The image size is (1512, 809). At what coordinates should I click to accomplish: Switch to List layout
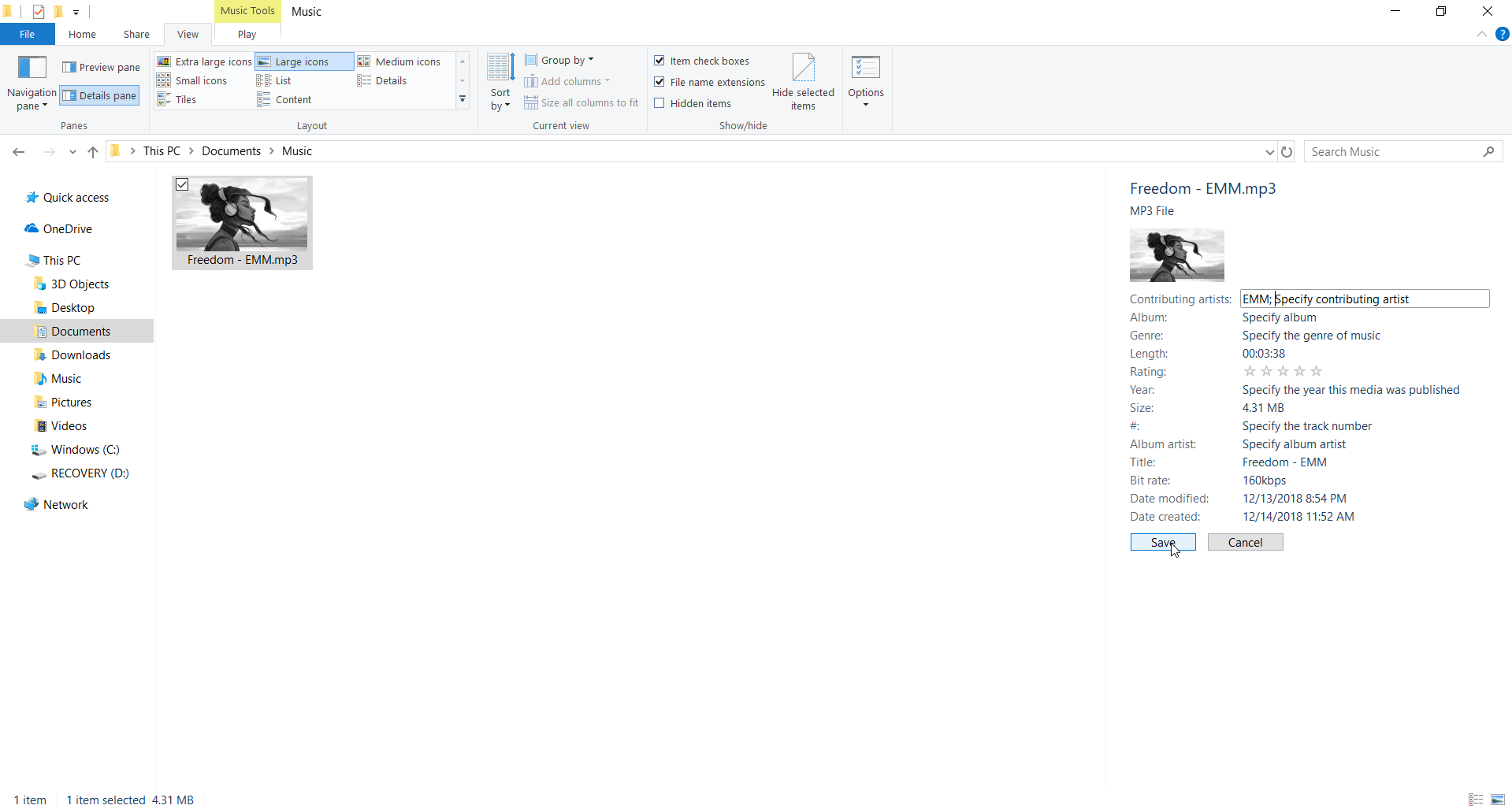(274, 80)
